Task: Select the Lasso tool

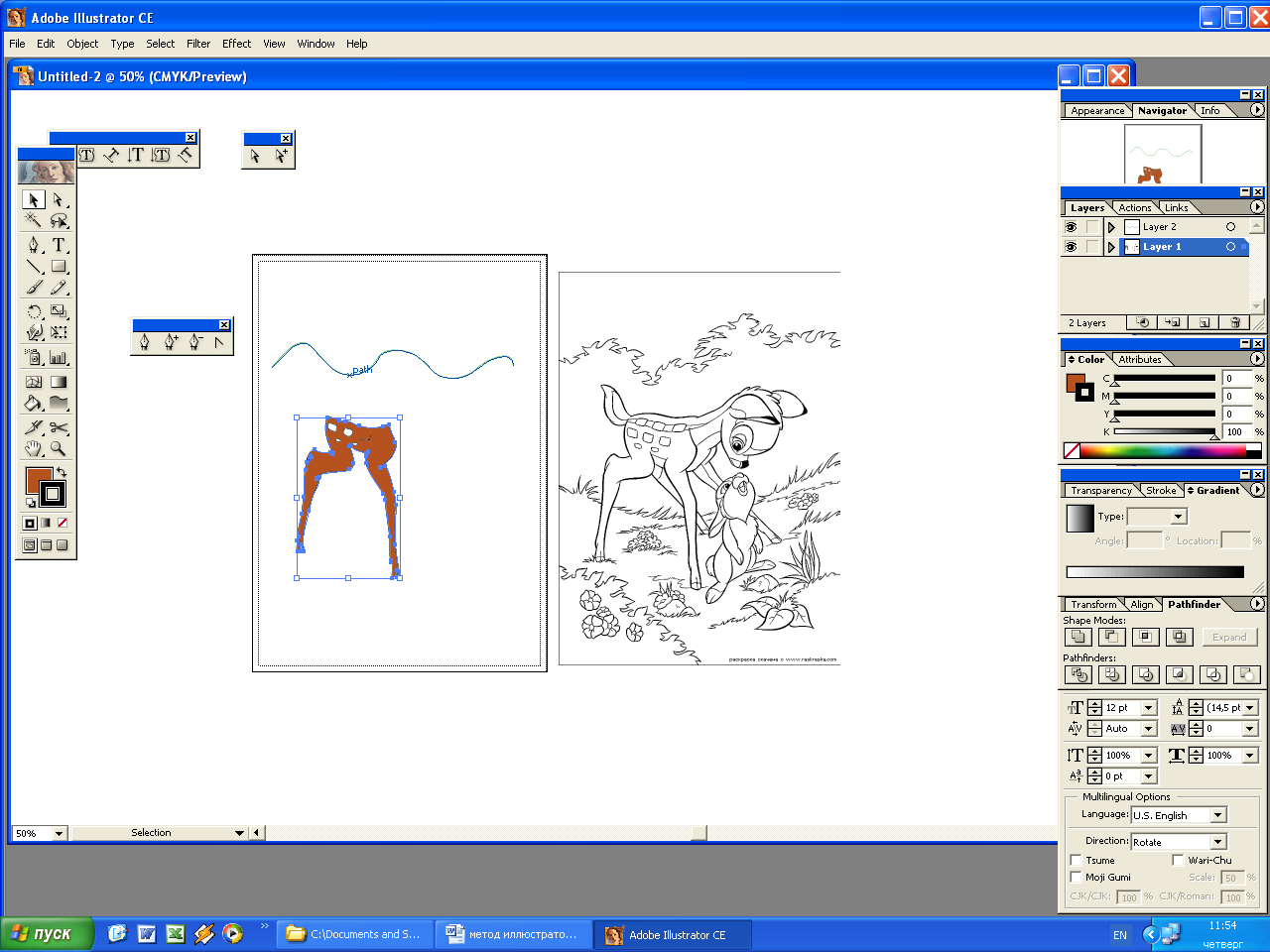Action: 59,221
